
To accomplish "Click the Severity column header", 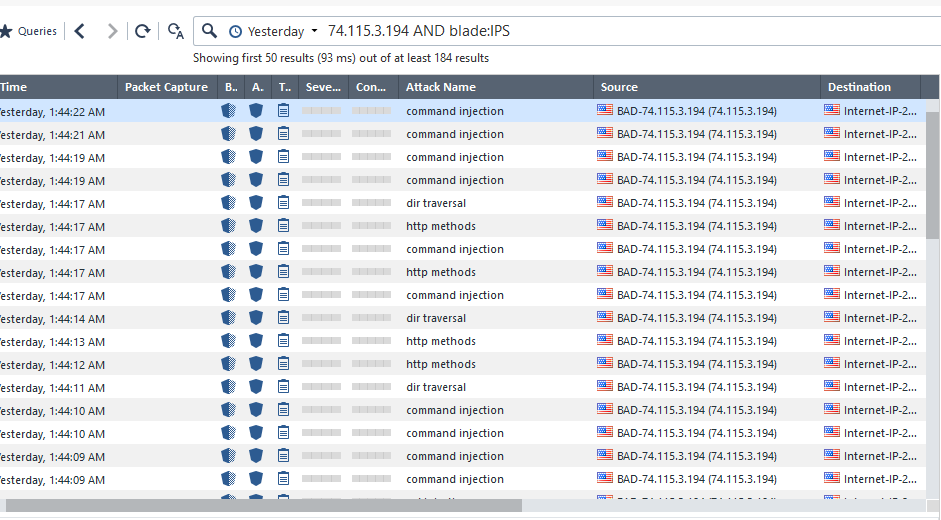I will coord(323,87).
